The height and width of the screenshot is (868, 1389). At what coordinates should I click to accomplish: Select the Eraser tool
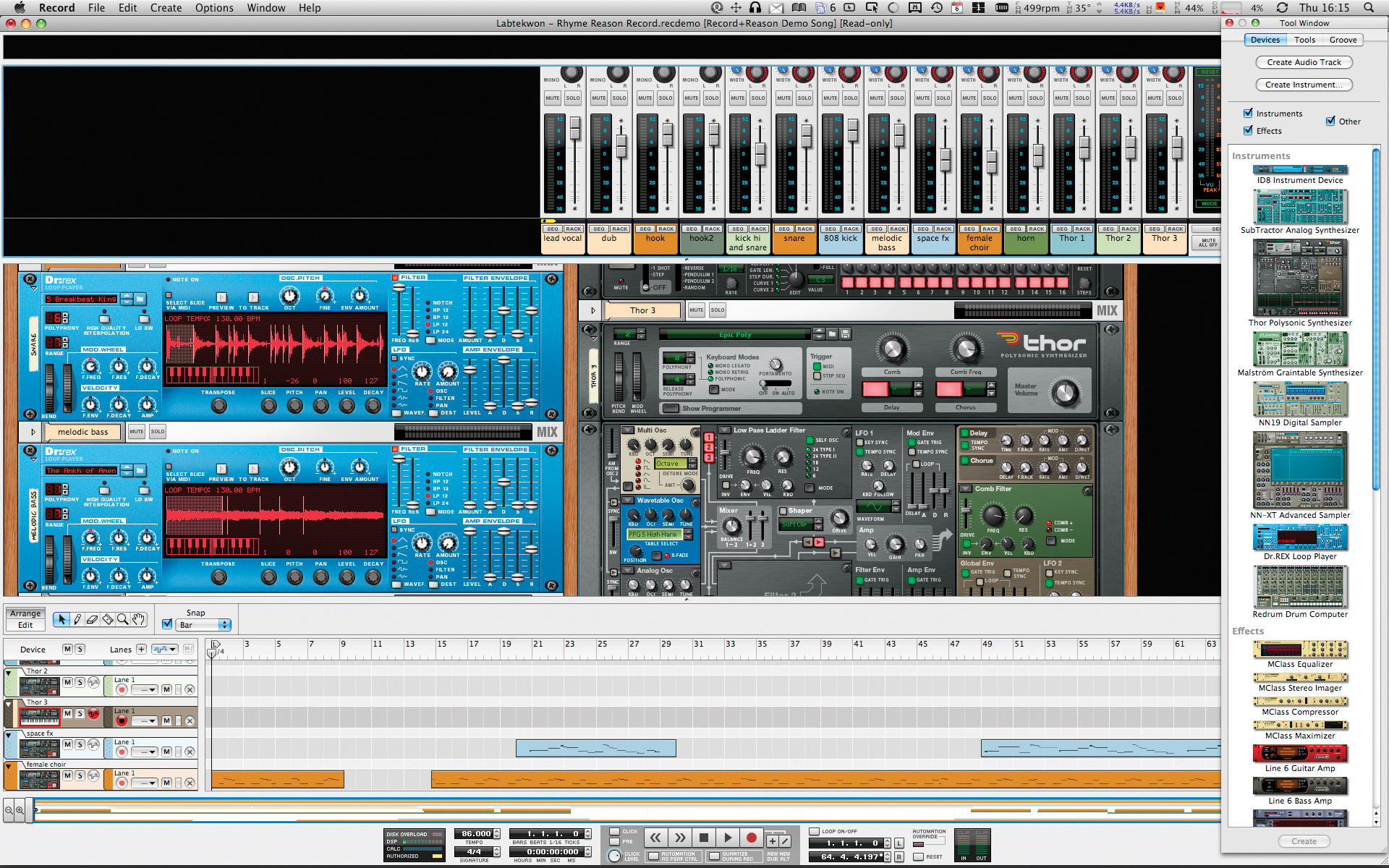(x=92, y=619)
